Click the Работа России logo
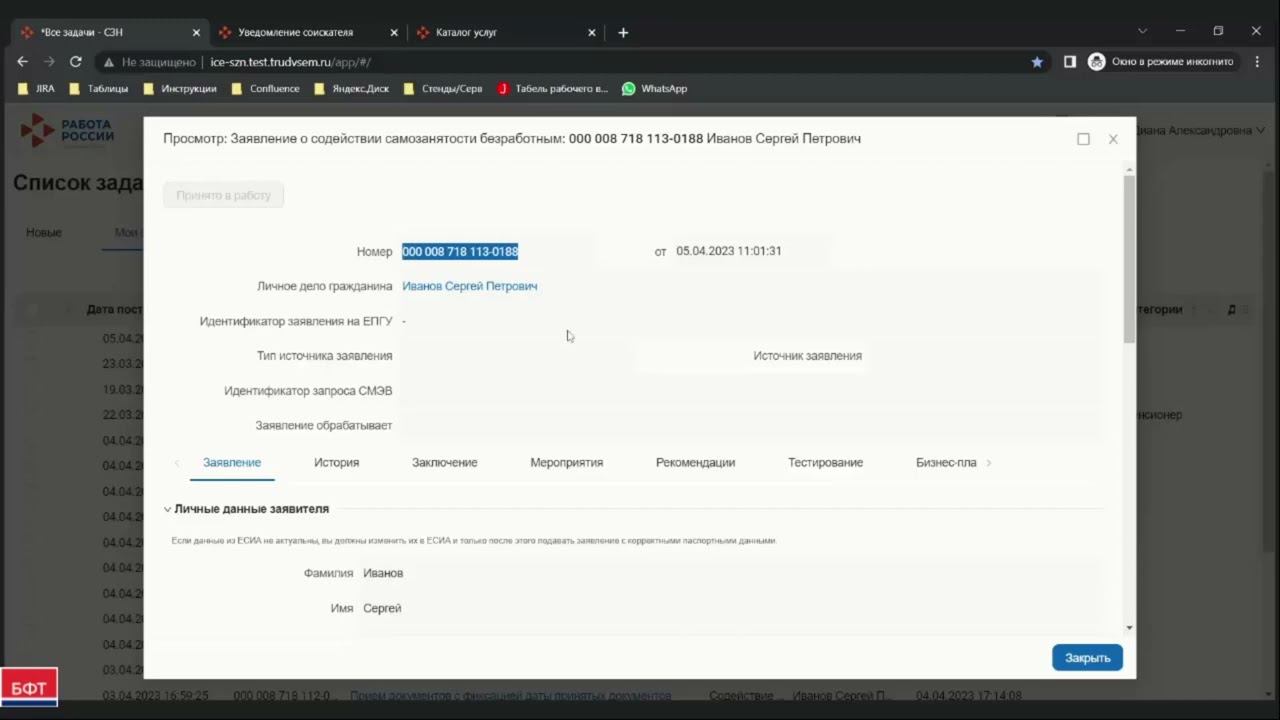The image size is (1280, 720). (67, 131)
